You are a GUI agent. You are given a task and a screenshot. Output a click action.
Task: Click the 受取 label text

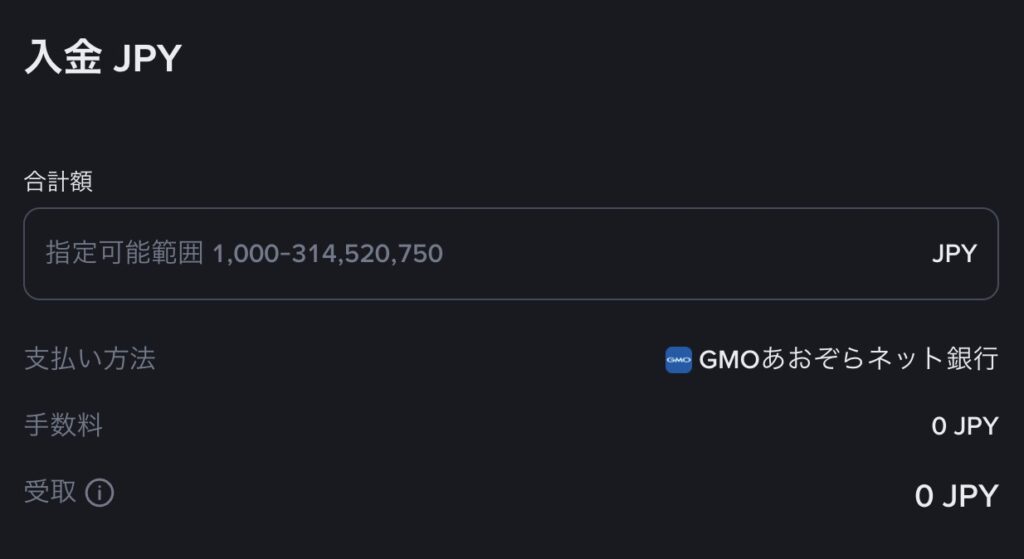tap(50, 492)
